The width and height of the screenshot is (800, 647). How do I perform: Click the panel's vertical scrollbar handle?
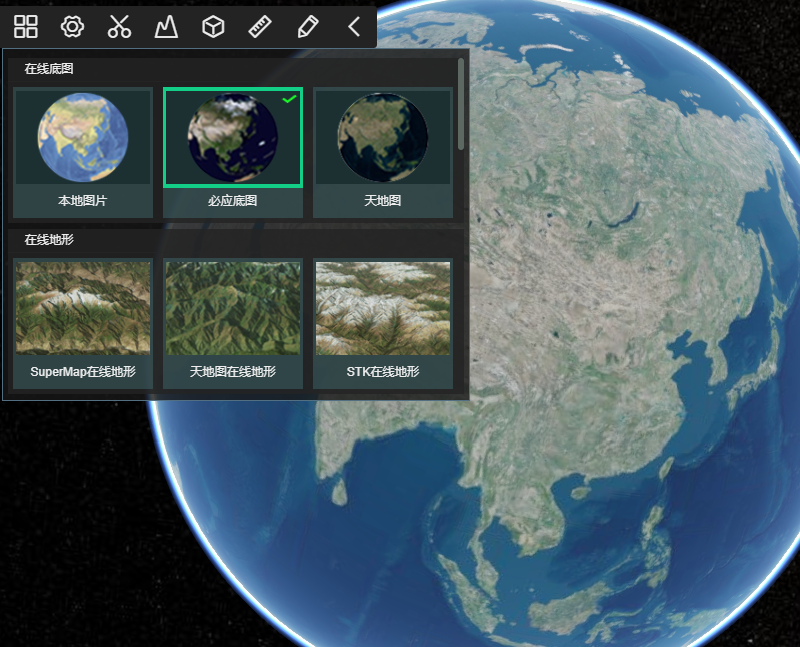(x=461, y=104)
